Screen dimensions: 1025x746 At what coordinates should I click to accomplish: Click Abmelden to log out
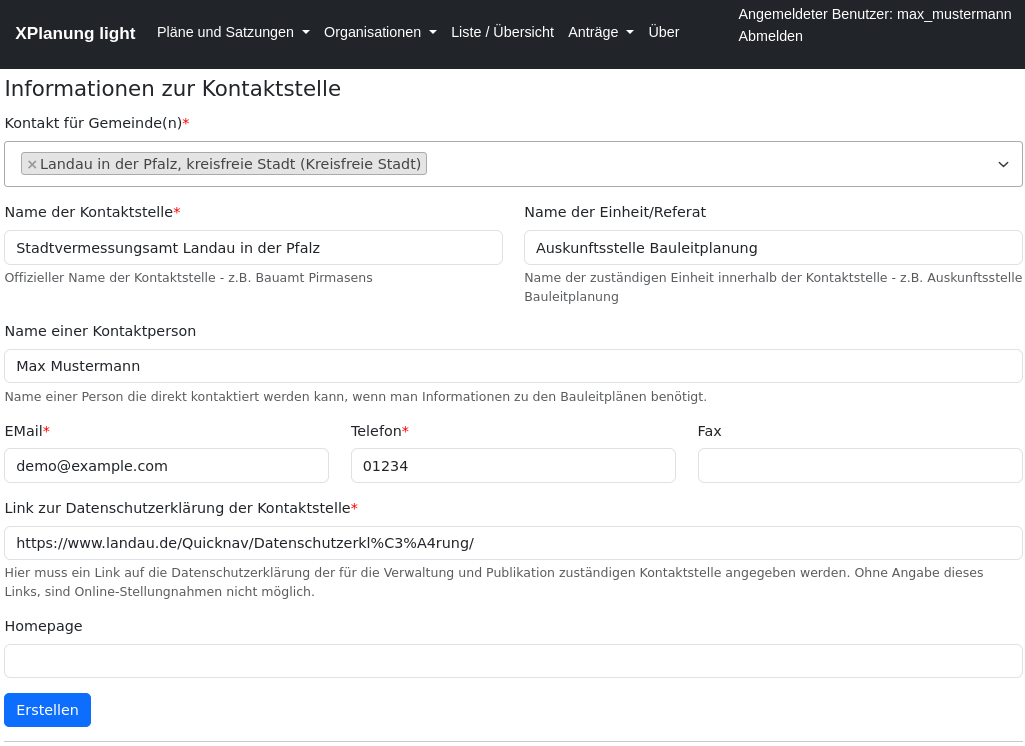pos(770,37)
